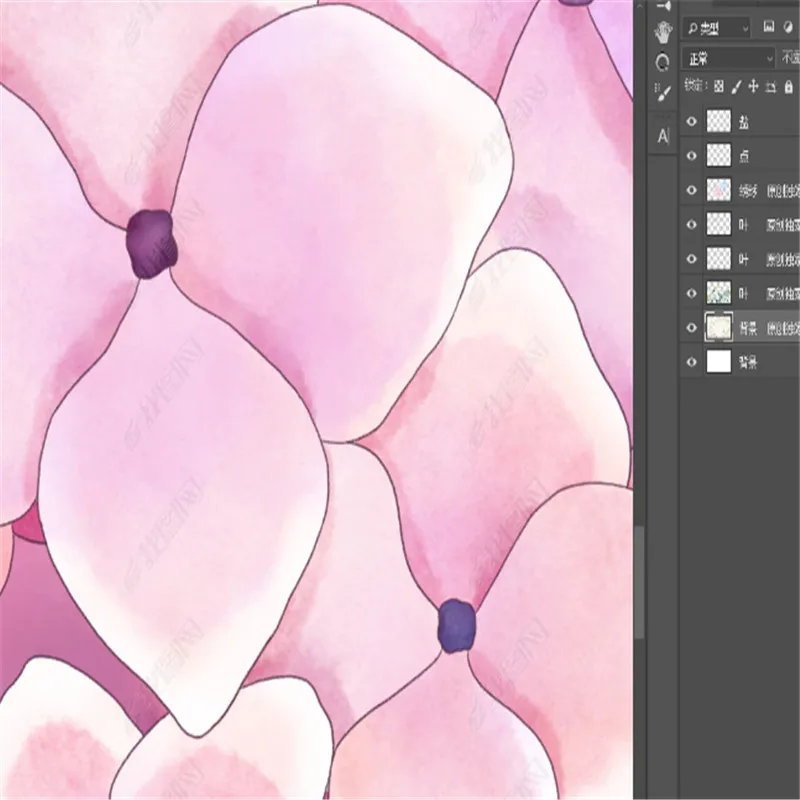Open the 类型 layer filter dropdown
The width and height of the screenshot is (800, 800).
pyautogui.click(x=717, y=29)
